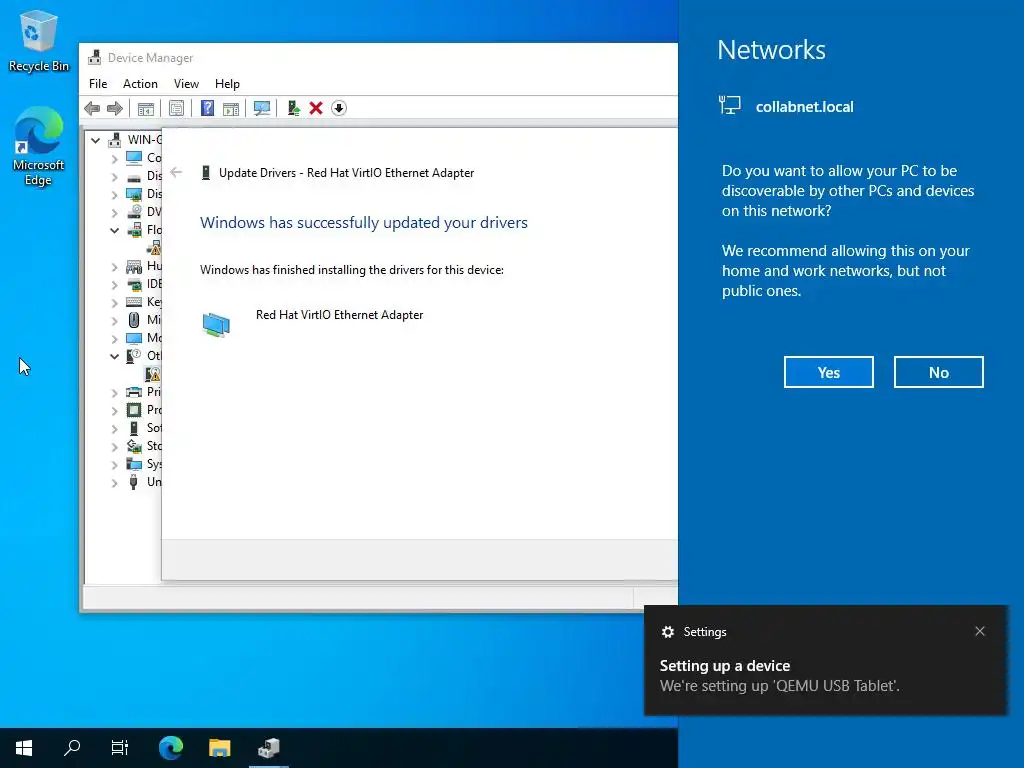The height and width of the screenshot is (768, 1024).
Task: Select the System devices category icon
Action: (134, 464)
